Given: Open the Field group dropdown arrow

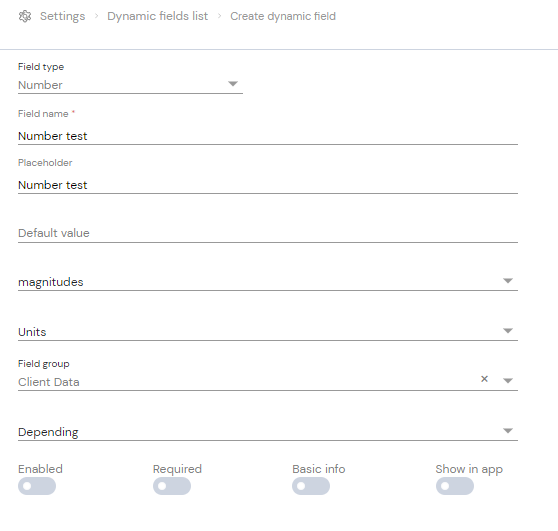Looking at the screenshot, I should coord(508,381).
